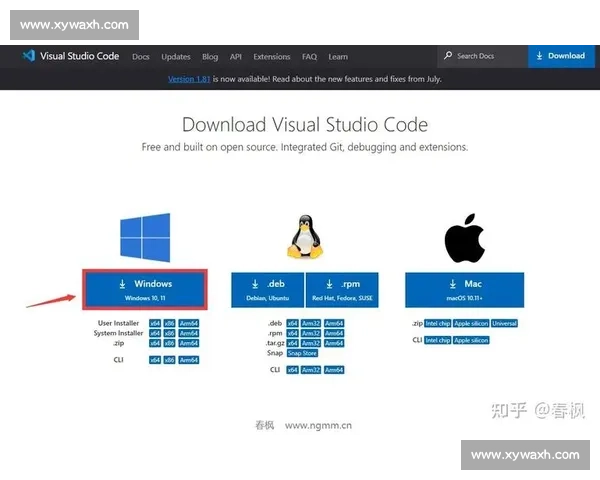Click the 'User Installer' label
Screen dimensions: 600x480
pyautogui.click(x=118, y=323)
